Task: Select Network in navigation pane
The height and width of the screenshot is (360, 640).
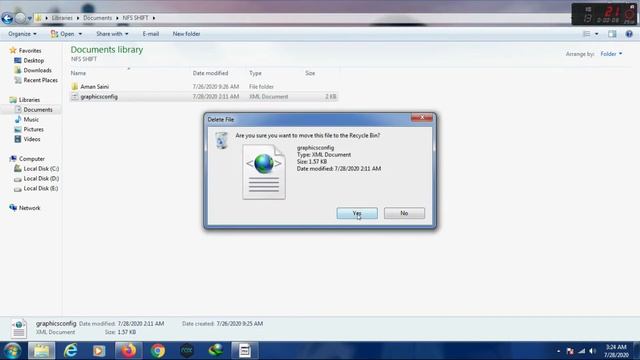Action: 29,208
